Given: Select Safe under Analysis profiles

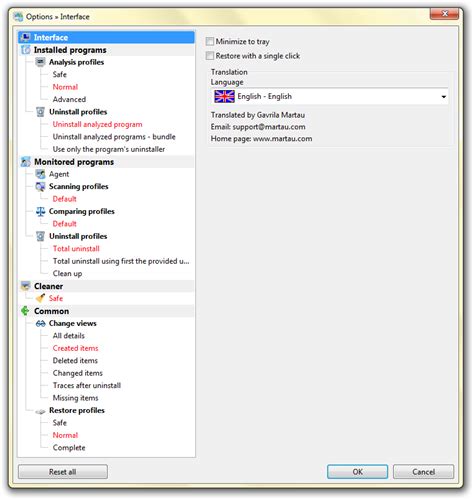Looking at the screenshot, I should tap(60, 75).
